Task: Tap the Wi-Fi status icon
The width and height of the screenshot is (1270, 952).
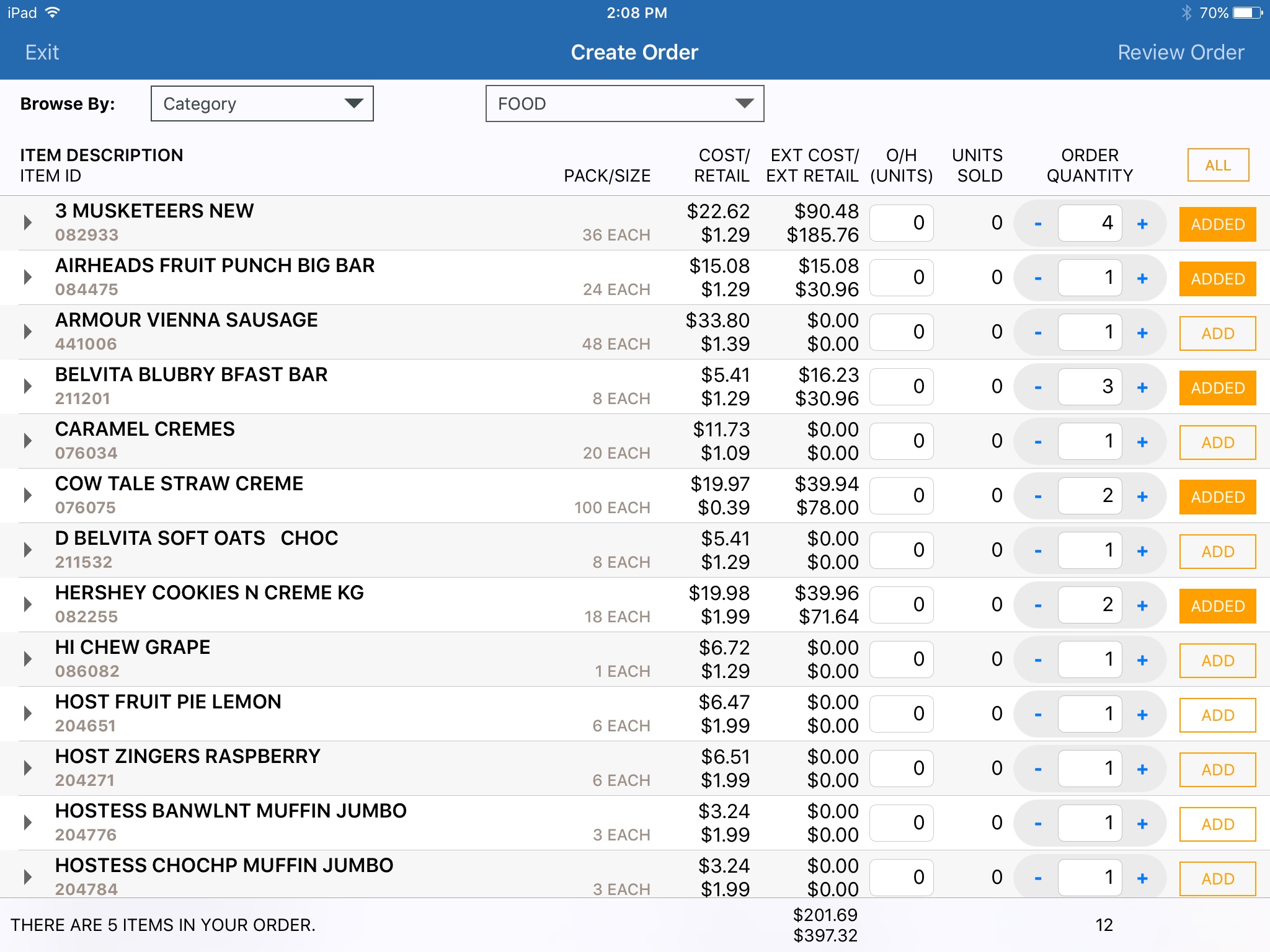Action: click(x=53, y=12)
